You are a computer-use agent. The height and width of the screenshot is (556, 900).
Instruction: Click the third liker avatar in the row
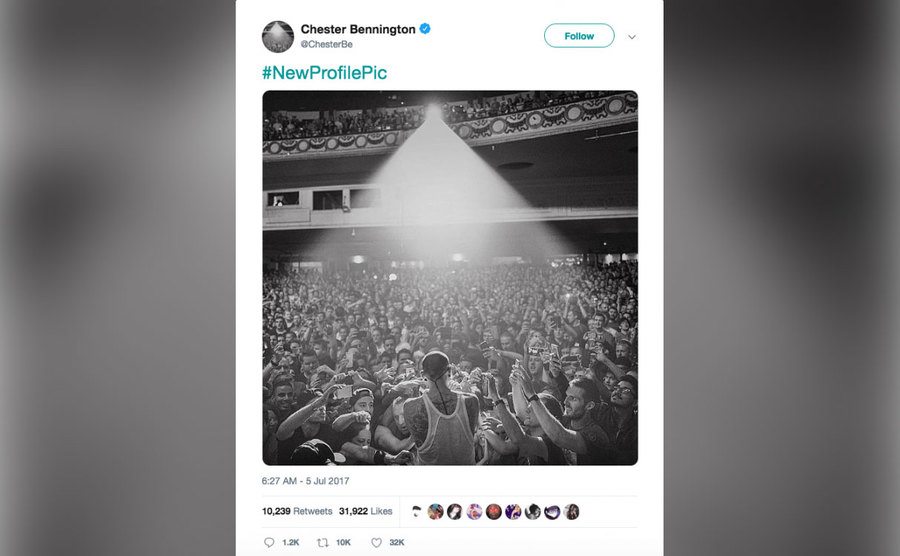(x=455, y=512)
